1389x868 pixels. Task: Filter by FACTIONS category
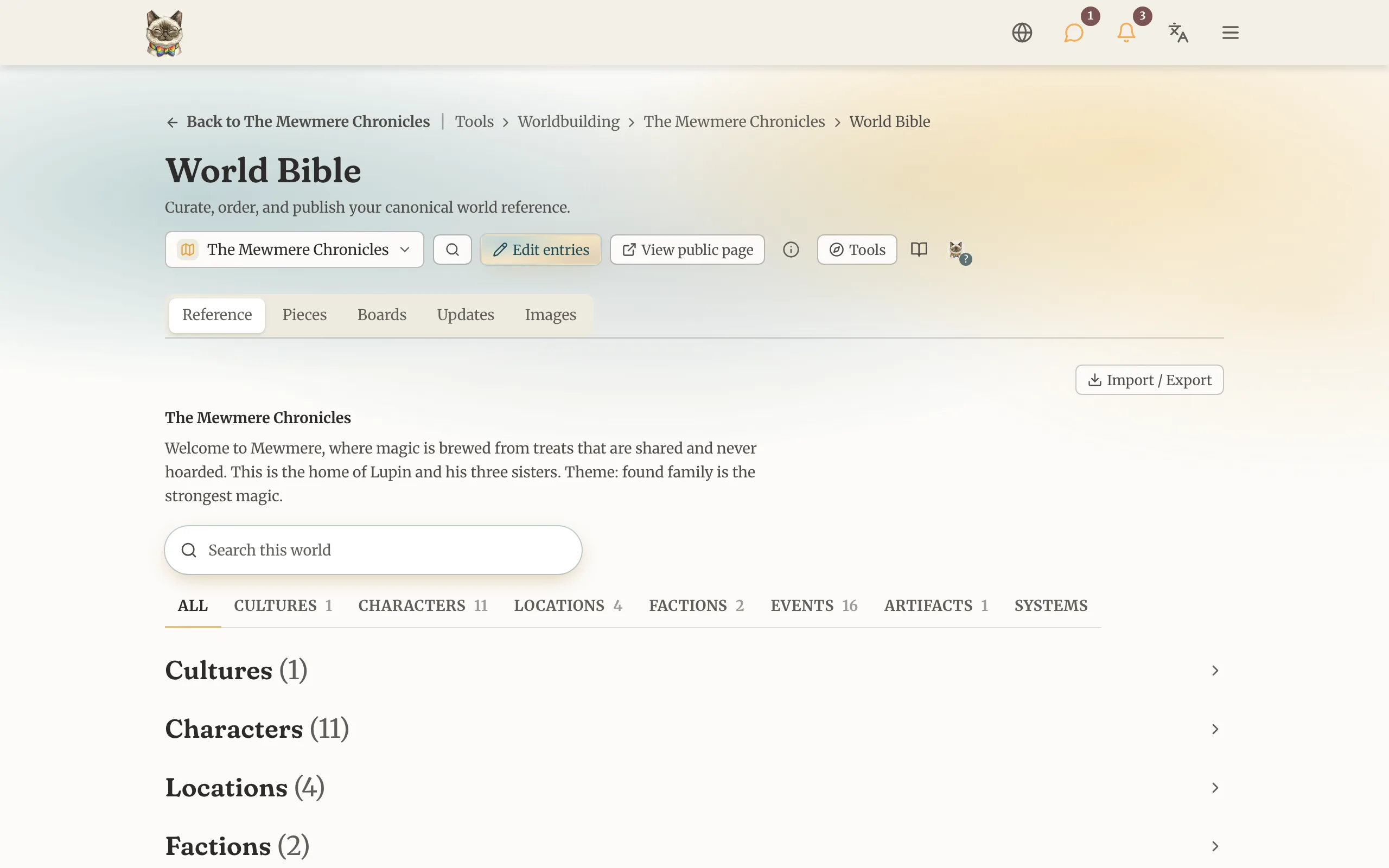[696, 605]
